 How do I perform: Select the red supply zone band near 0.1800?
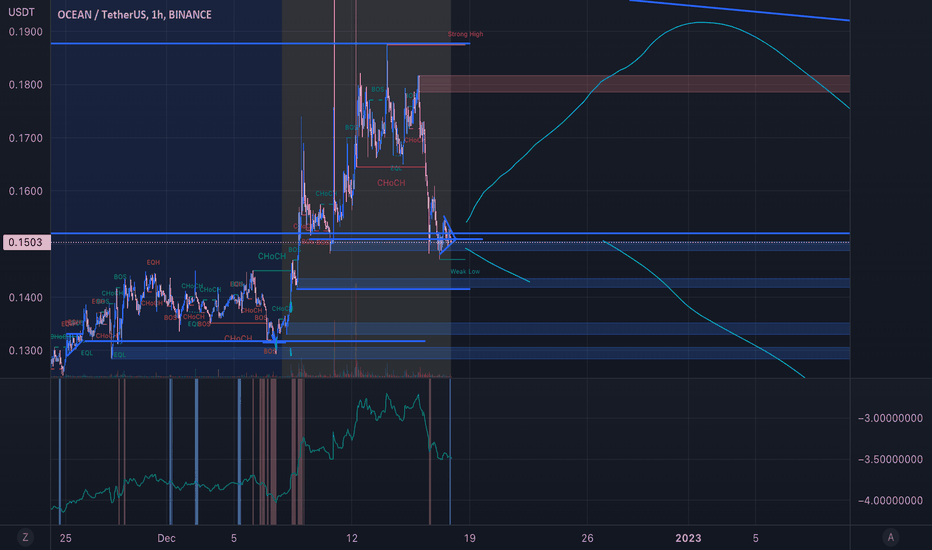(x=634, y=84)
